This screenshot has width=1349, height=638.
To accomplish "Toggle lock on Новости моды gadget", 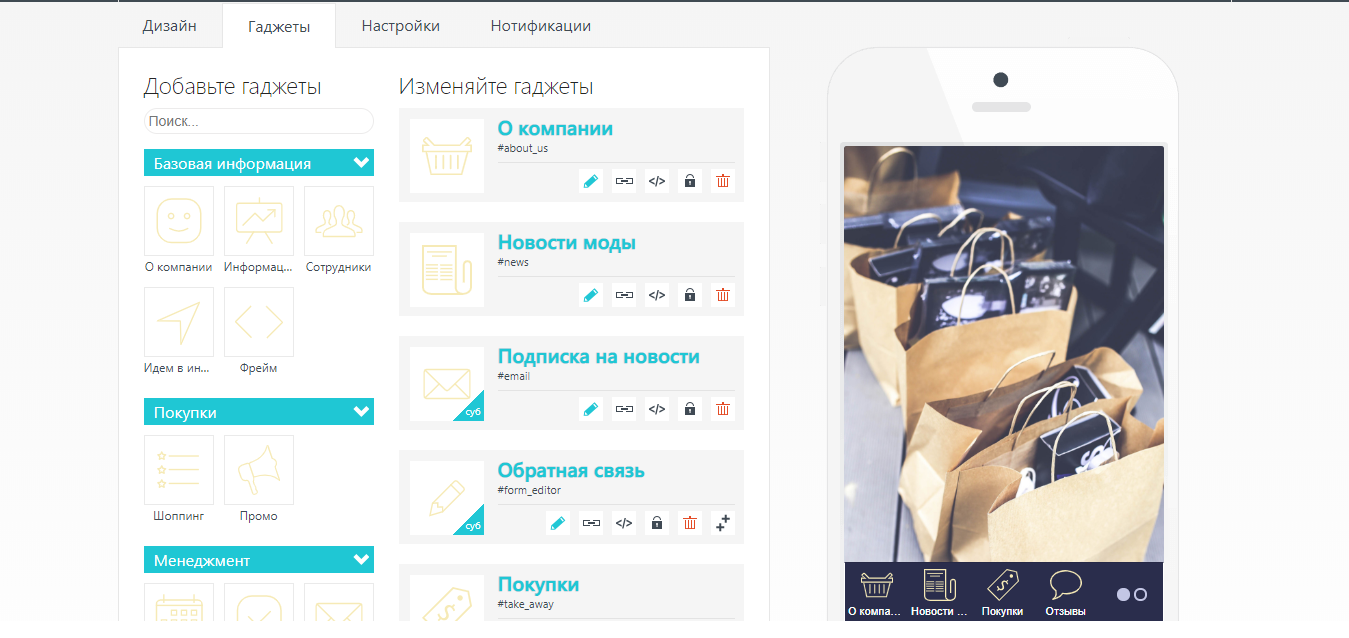I will [690, 295].
